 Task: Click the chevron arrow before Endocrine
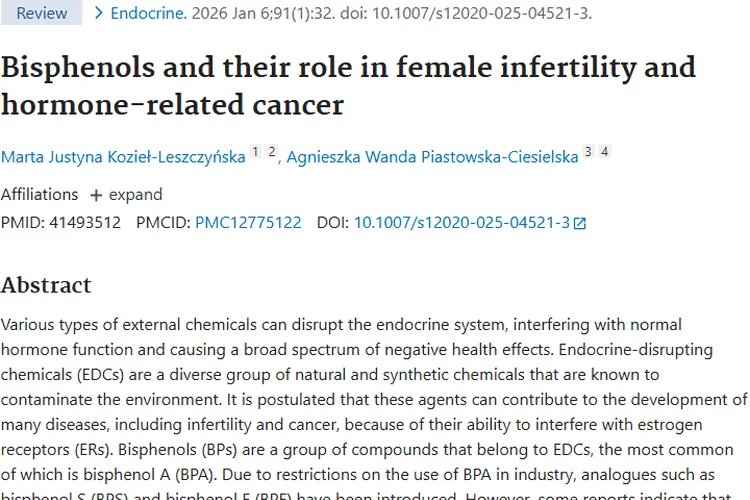tap(98, 13)
